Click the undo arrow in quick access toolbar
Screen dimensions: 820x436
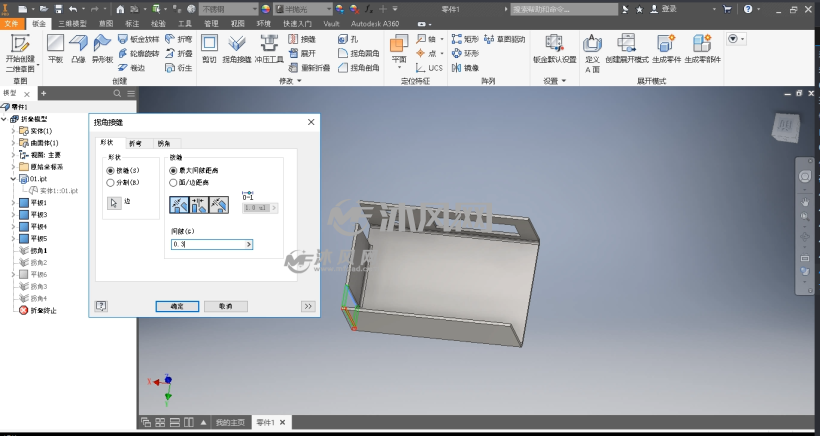point(73,9)
